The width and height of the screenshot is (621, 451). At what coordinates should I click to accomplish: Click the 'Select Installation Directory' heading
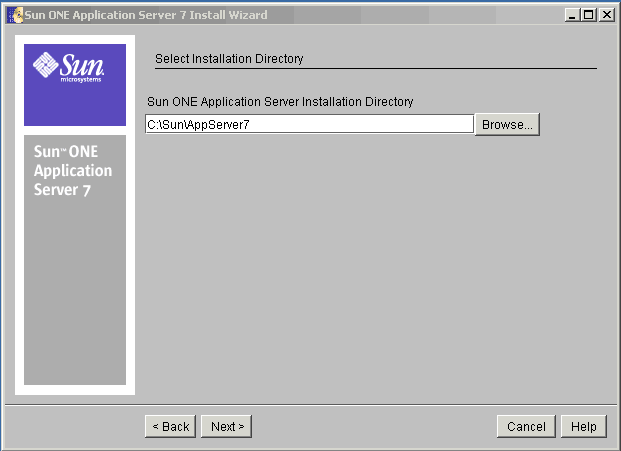pyautogui.click(x=229, y=59)
